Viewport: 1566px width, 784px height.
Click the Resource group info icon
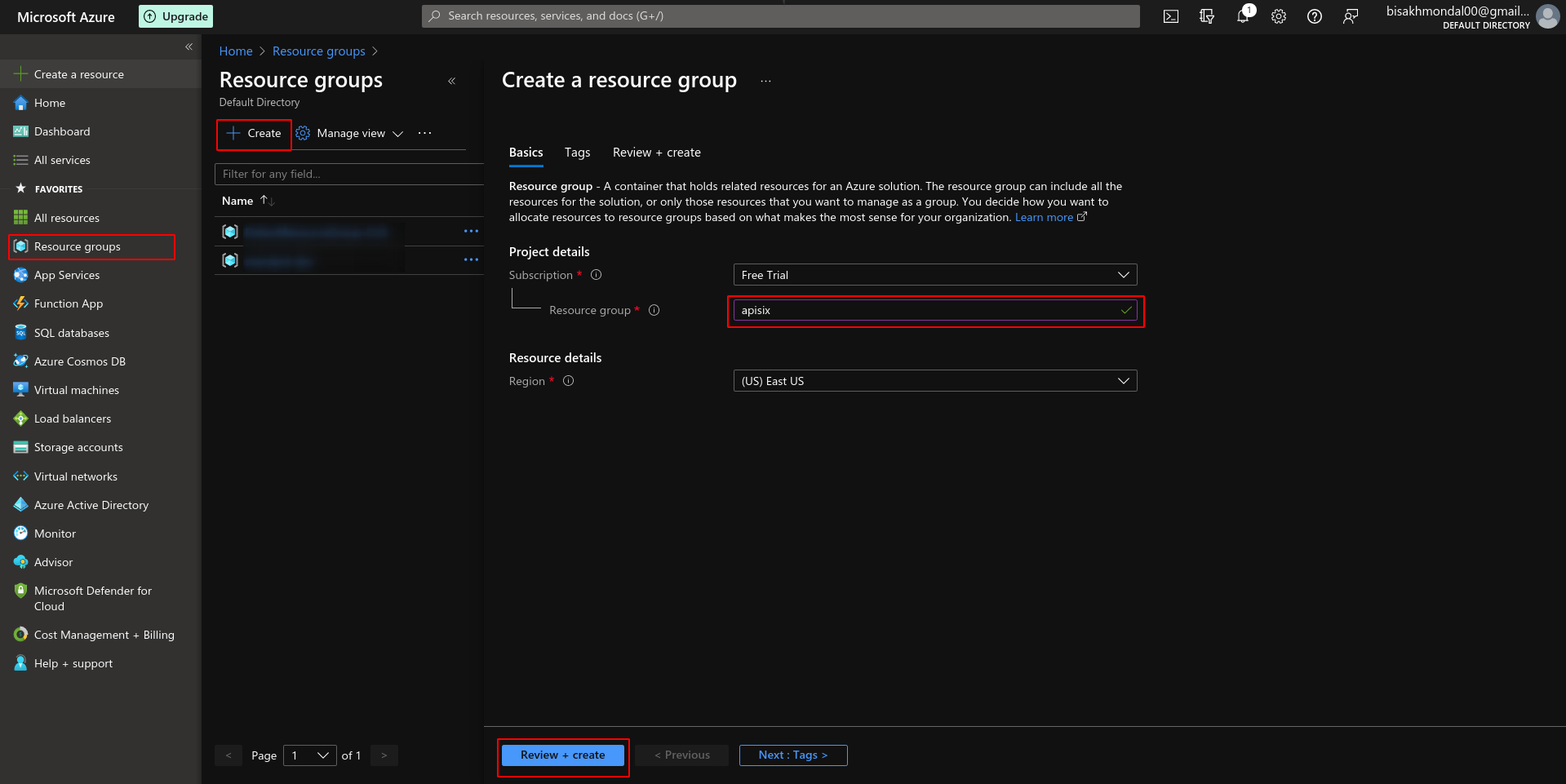(654, 310)
